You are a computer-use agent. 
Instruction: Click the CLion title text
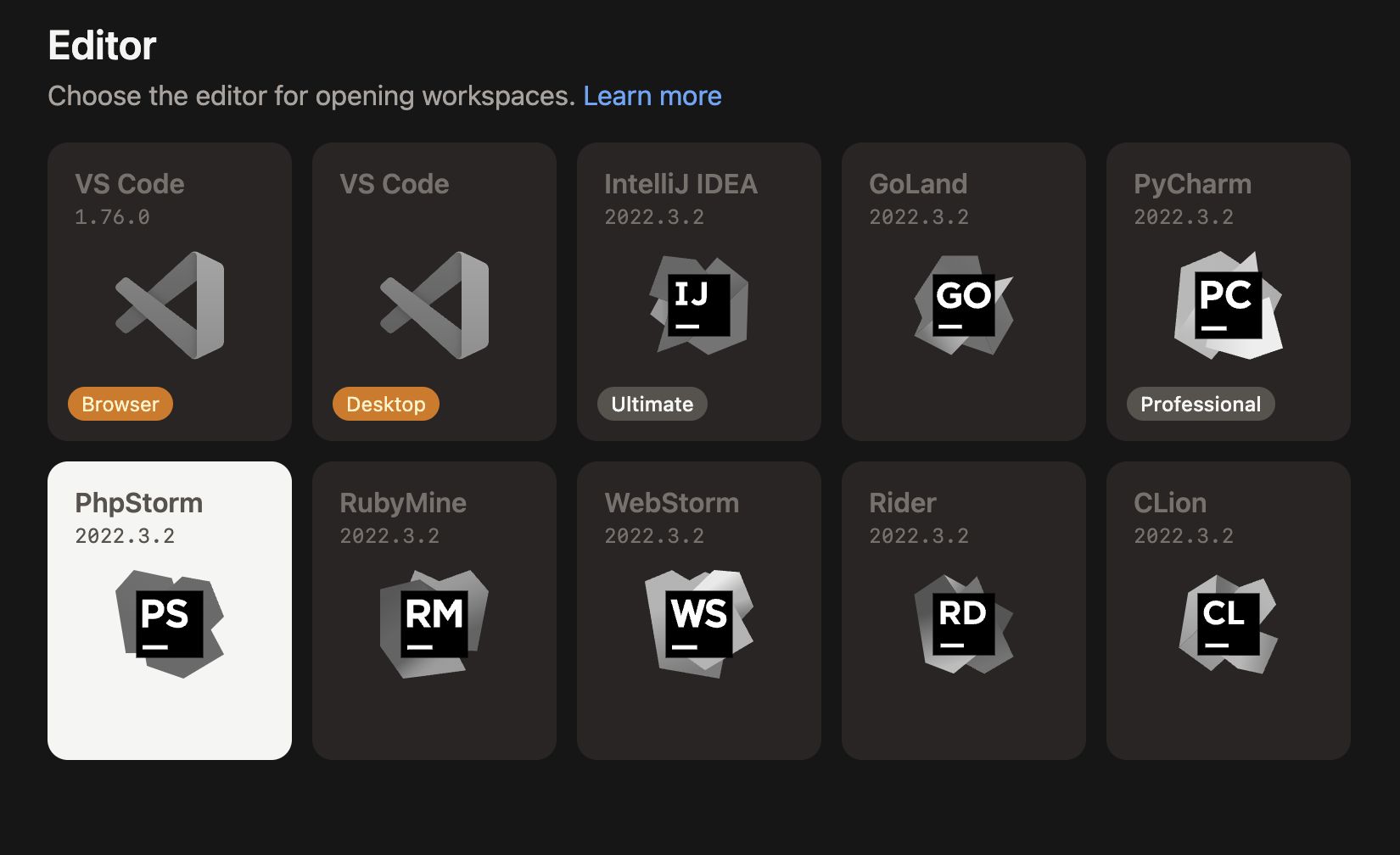pos(1170,503)
